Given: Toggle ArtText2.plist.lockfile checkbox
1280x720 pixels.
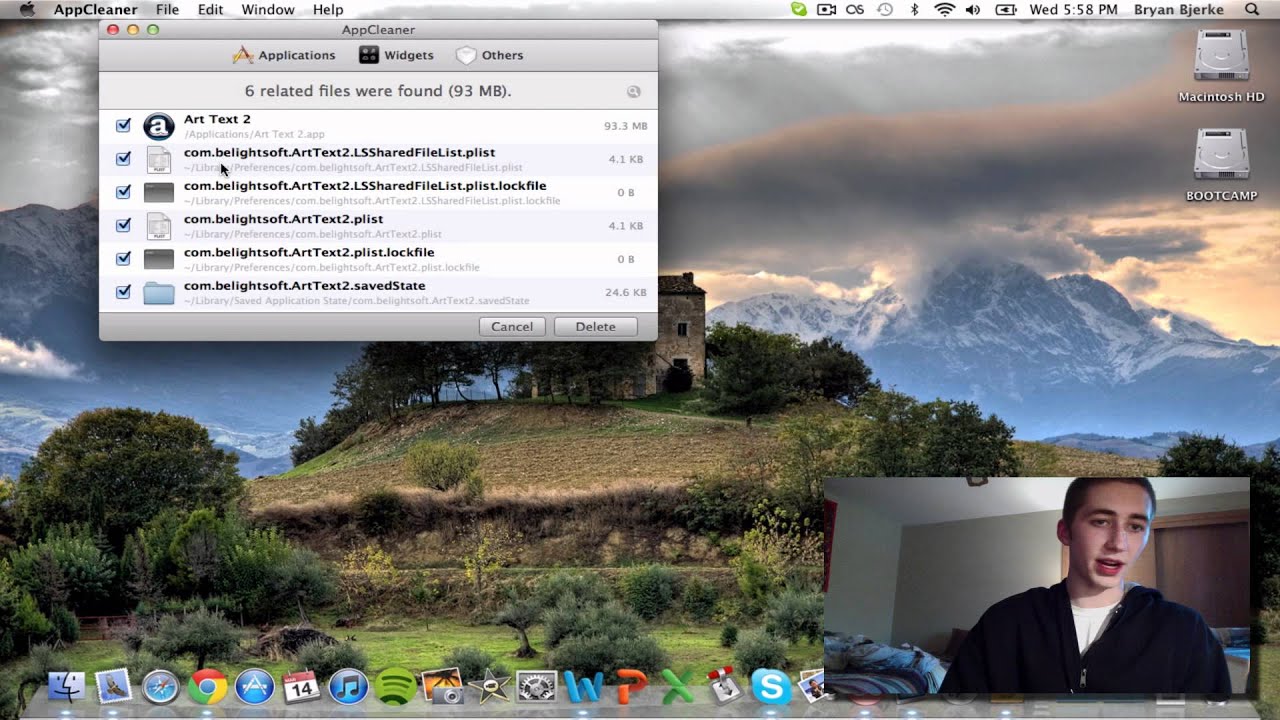Looking at the screenshot, I should pos(123,258).
